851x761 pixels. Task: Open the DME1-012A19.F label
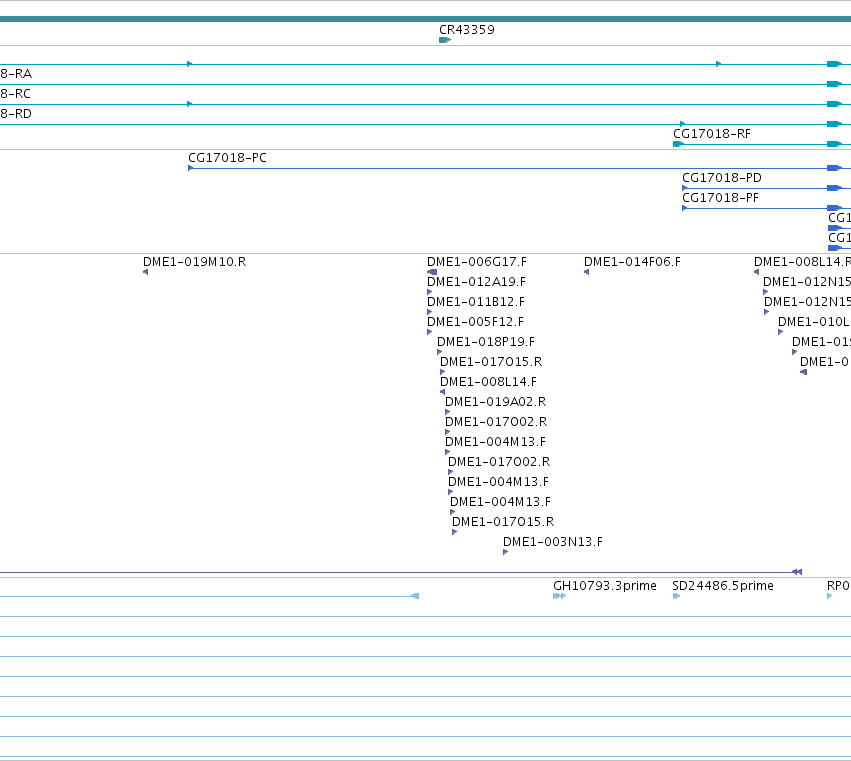click(x=476, y=282)
